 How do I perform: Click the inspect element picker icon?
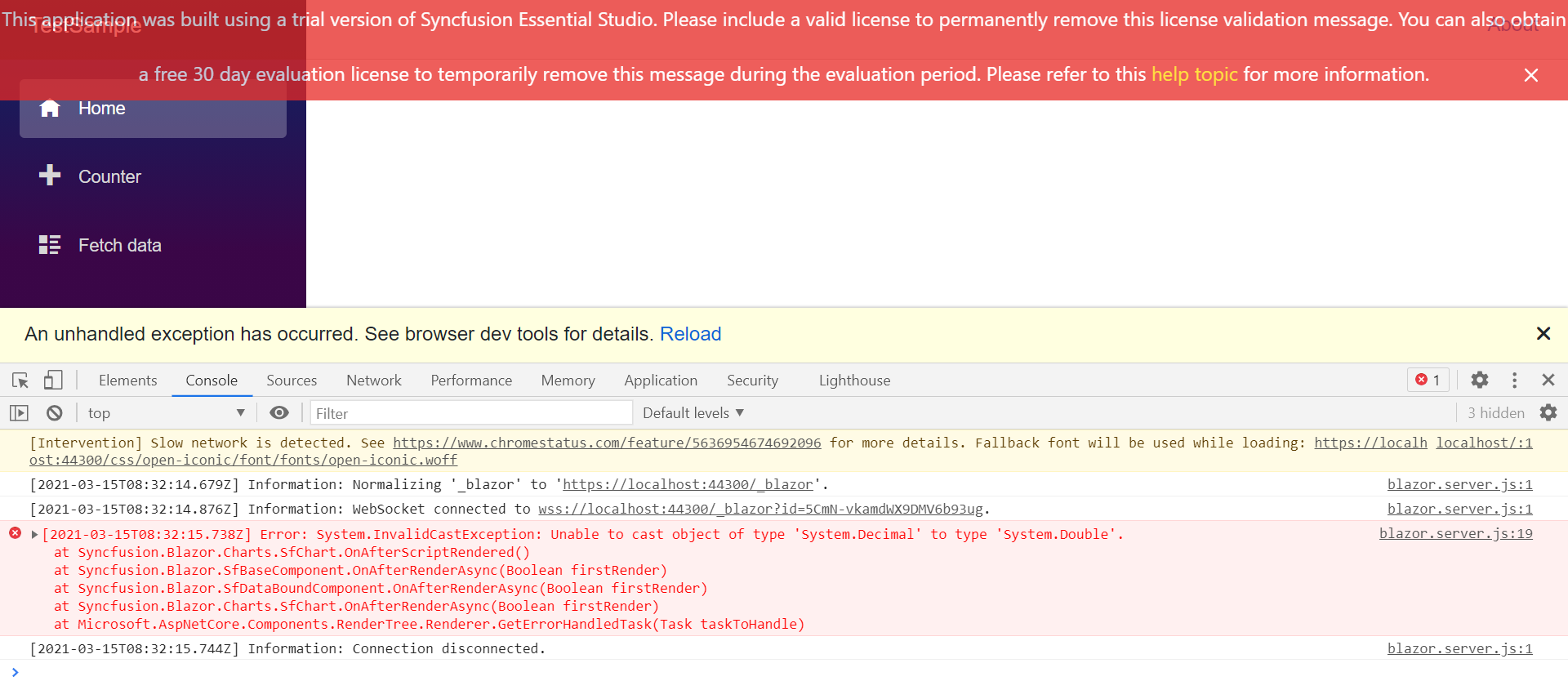pos(20,381)
